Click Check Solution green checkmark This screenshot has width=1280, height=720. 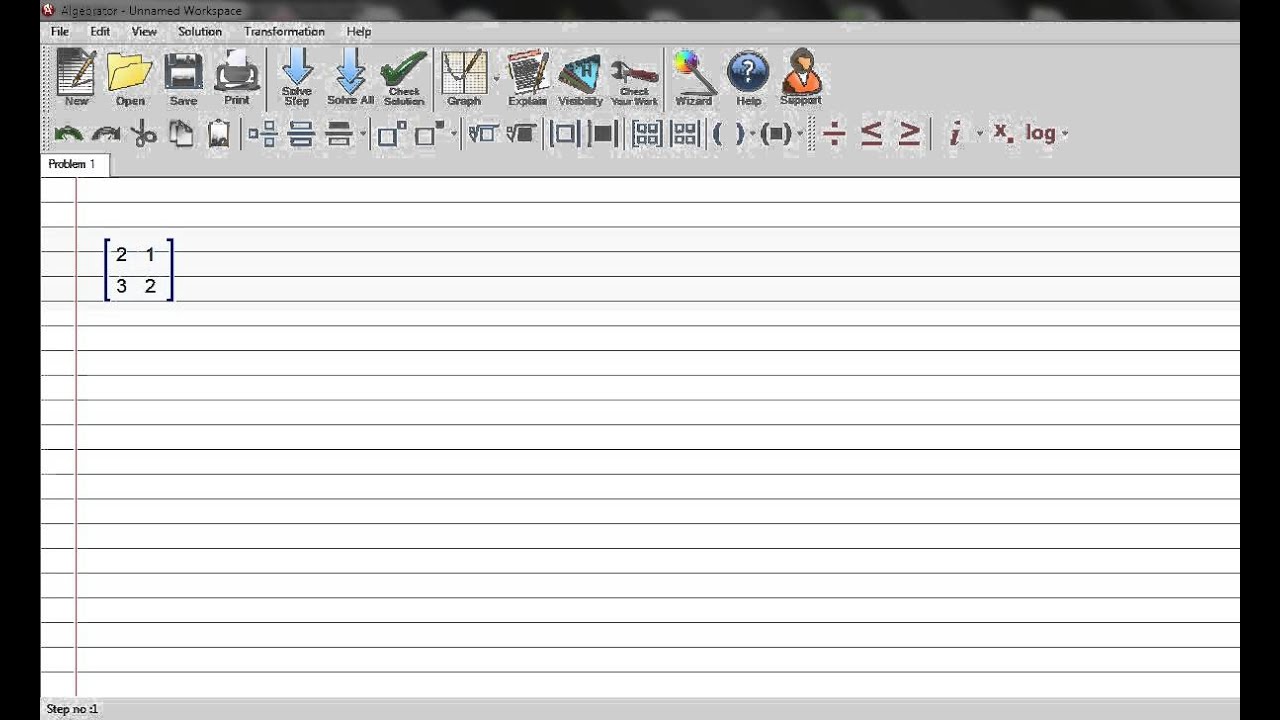coord(404,77)
